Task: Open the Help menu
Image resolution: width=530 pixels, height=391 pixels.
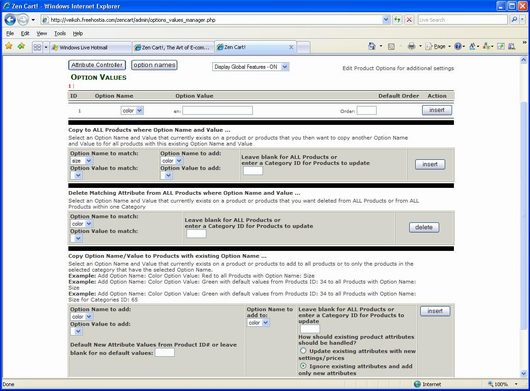Action: (78, 33)
